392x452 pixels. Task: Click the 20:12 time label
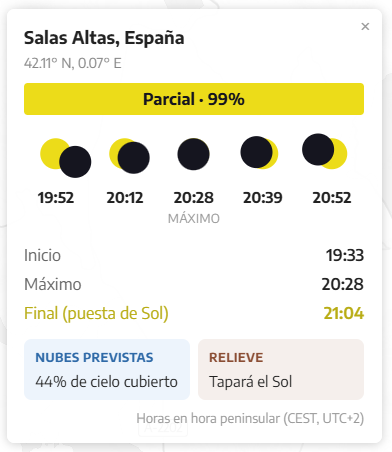click(125, 198)
